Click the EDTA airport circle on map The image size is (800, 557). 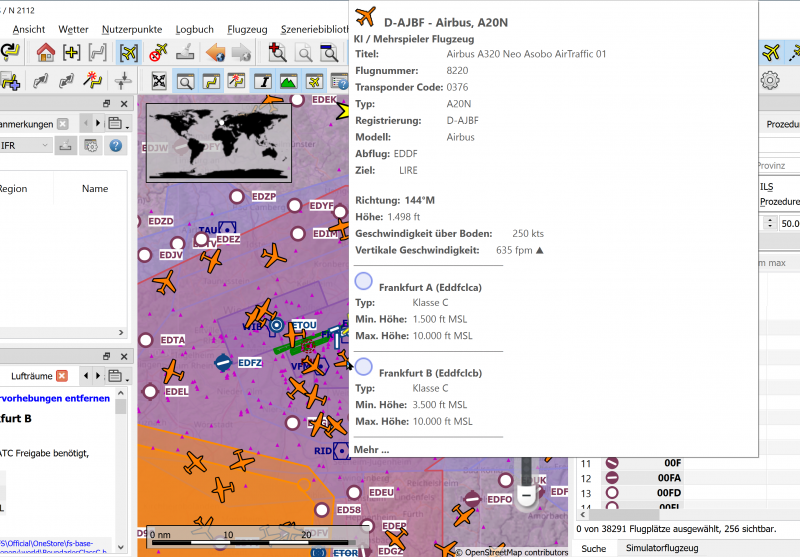[x=146, y=340]
